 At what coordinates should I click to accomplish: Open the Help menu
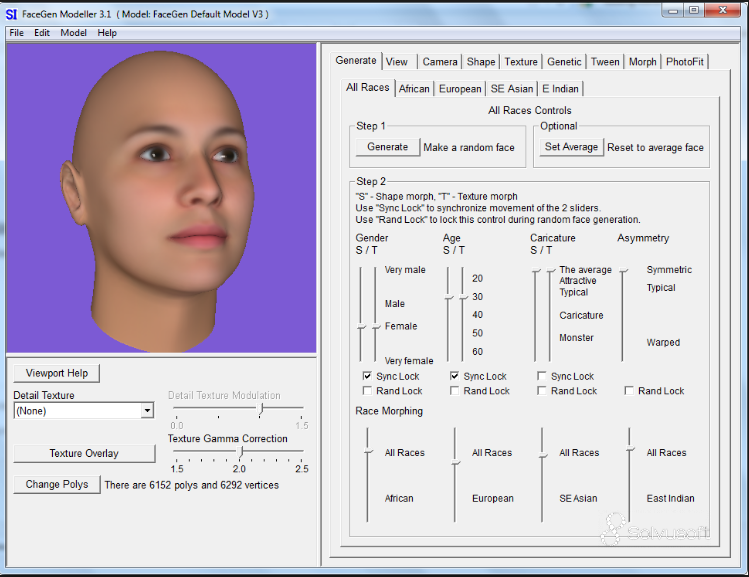click(107, 32)
